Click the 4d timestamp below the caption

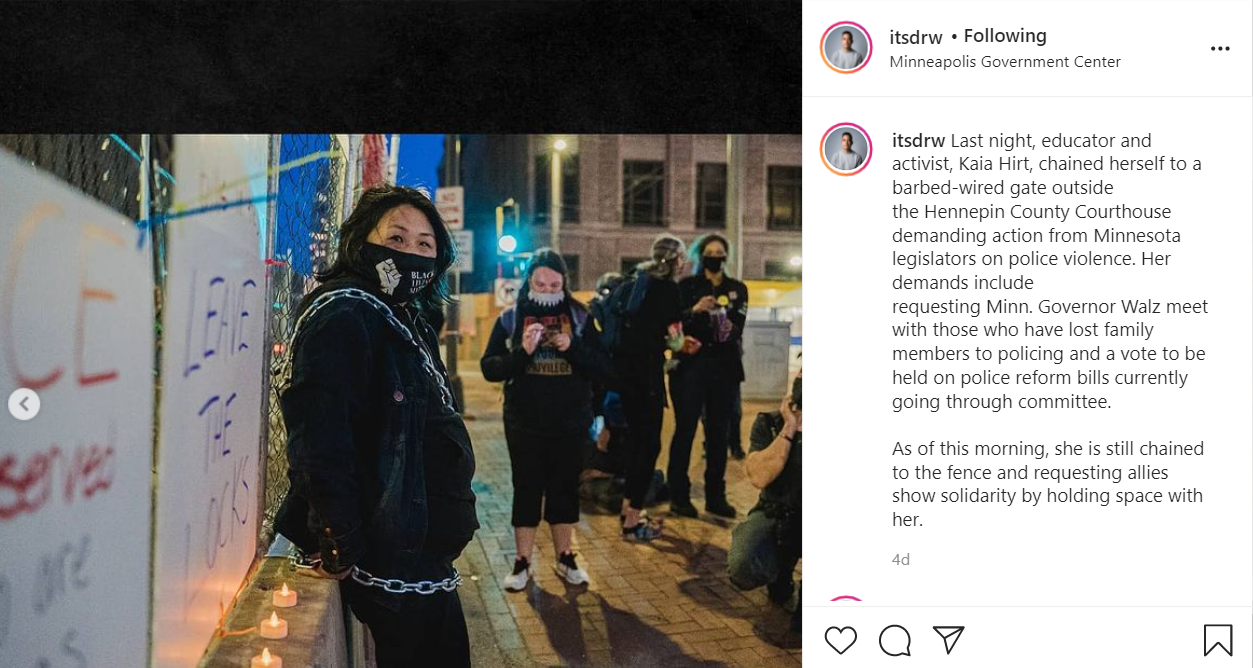tap(901, 560)
